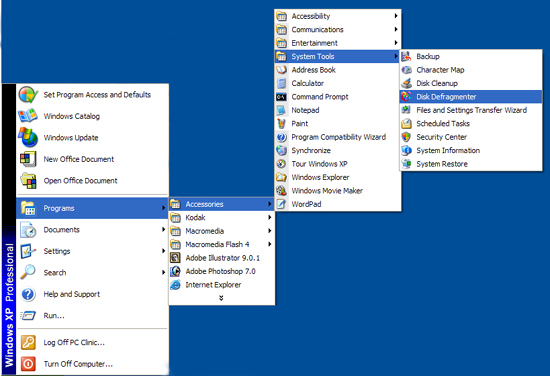The image size is (550, 376).
Task: Click the Search menu label
Action: pos(55,273)
